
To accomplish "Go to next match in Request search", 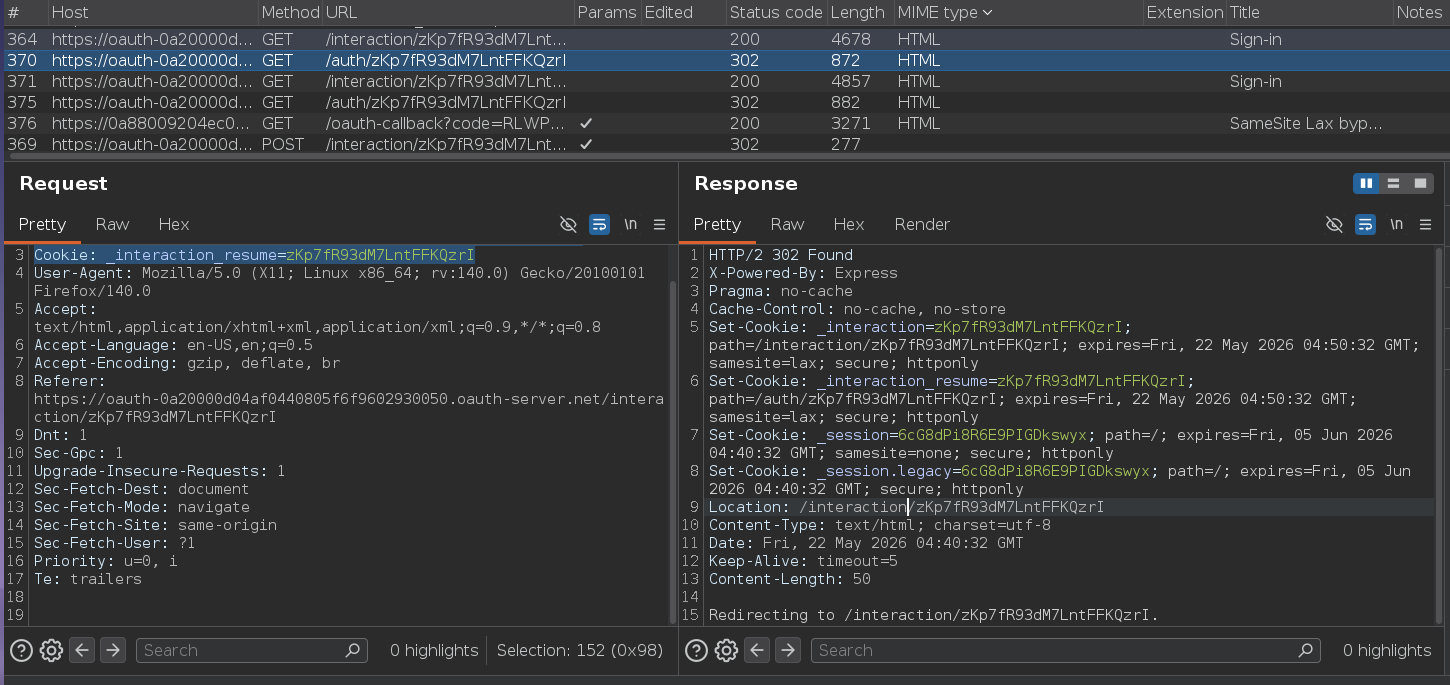I will [113, 650].
